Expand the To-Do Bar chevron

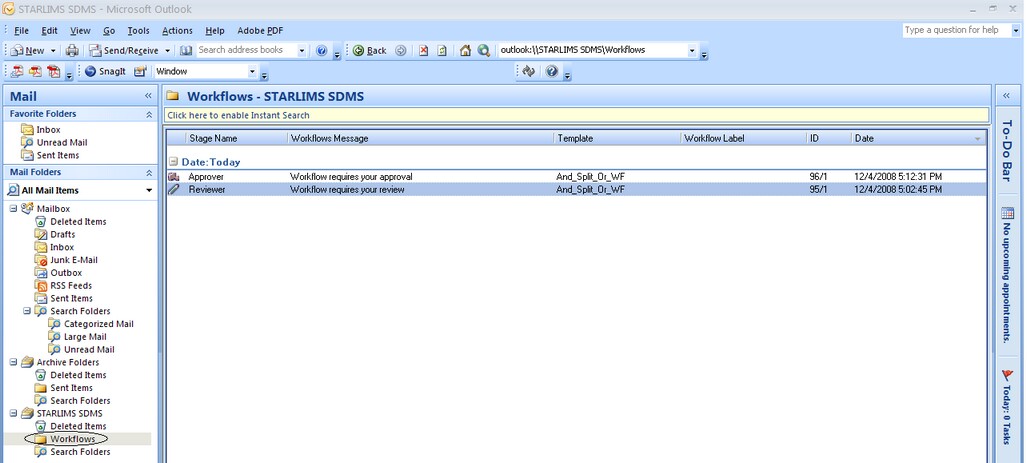point(1007,96)
